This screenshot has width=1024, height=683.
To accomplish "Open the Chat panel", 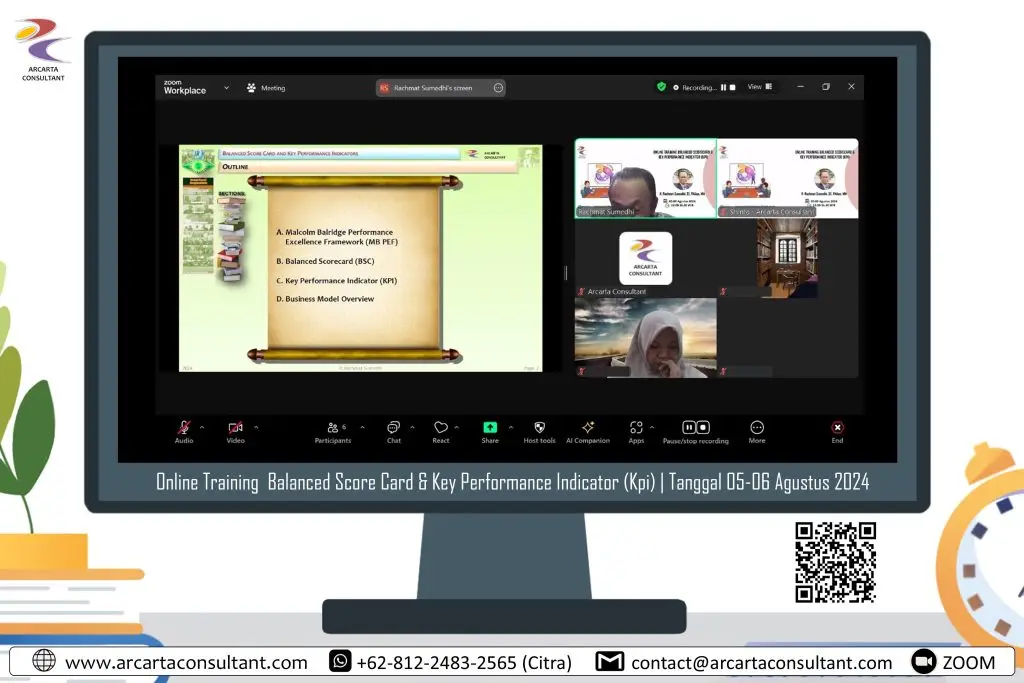I will tap(393, 427).
